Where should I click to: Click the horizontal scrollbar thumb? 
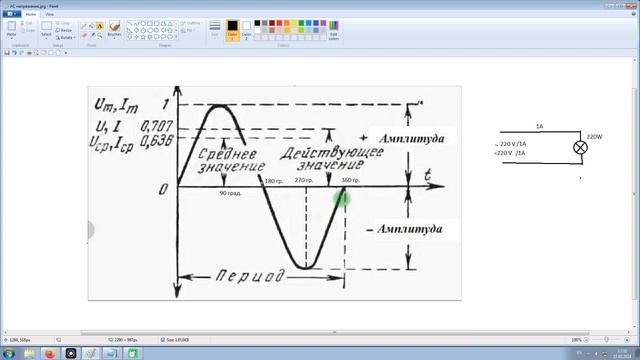tap(335, 333)
